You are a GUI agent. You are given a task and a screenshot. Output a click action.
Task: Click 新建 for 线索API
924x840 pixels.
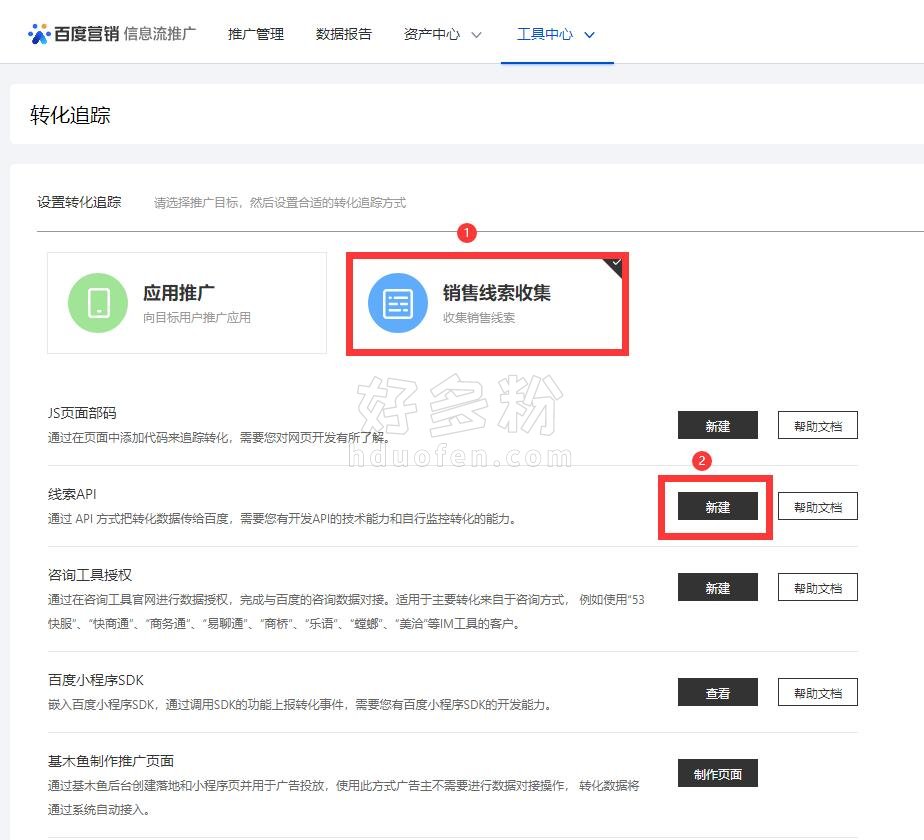click(718, 506)
